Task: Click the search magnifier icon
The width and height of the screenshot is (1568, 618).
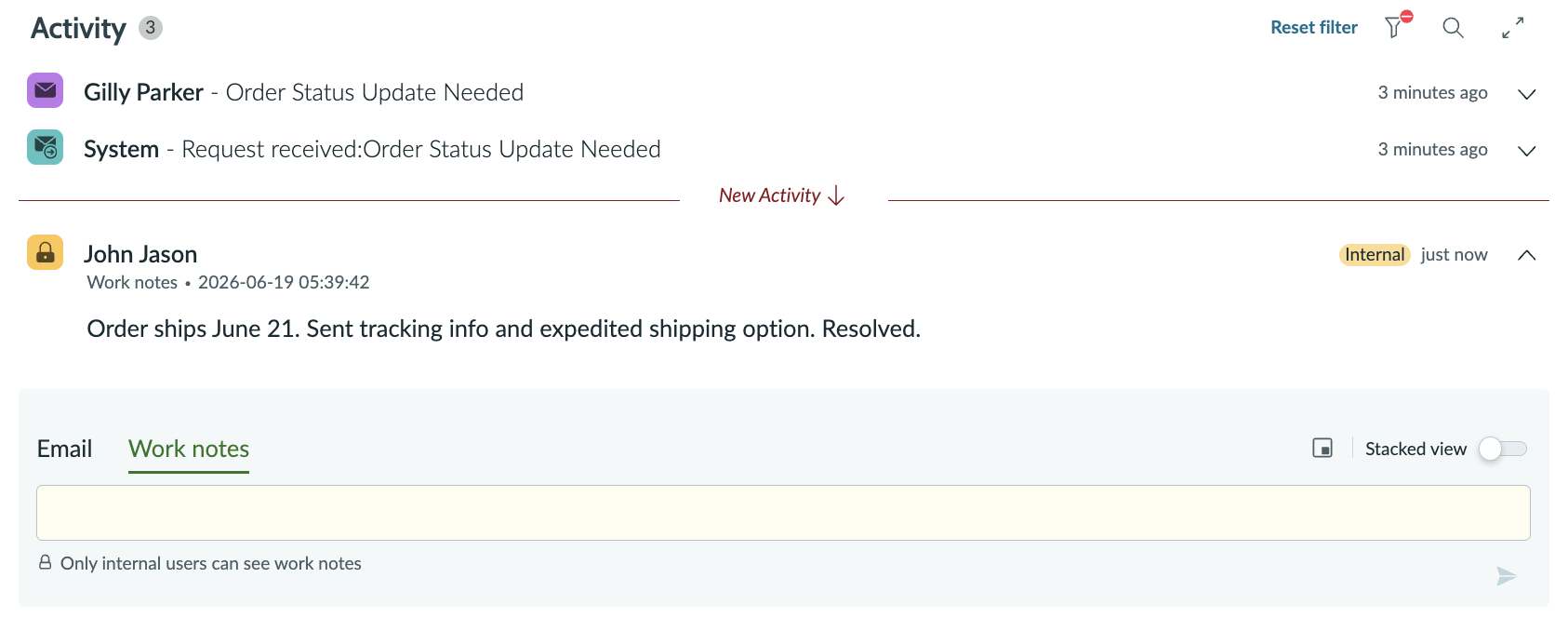Action: [x=1453, y=28]
